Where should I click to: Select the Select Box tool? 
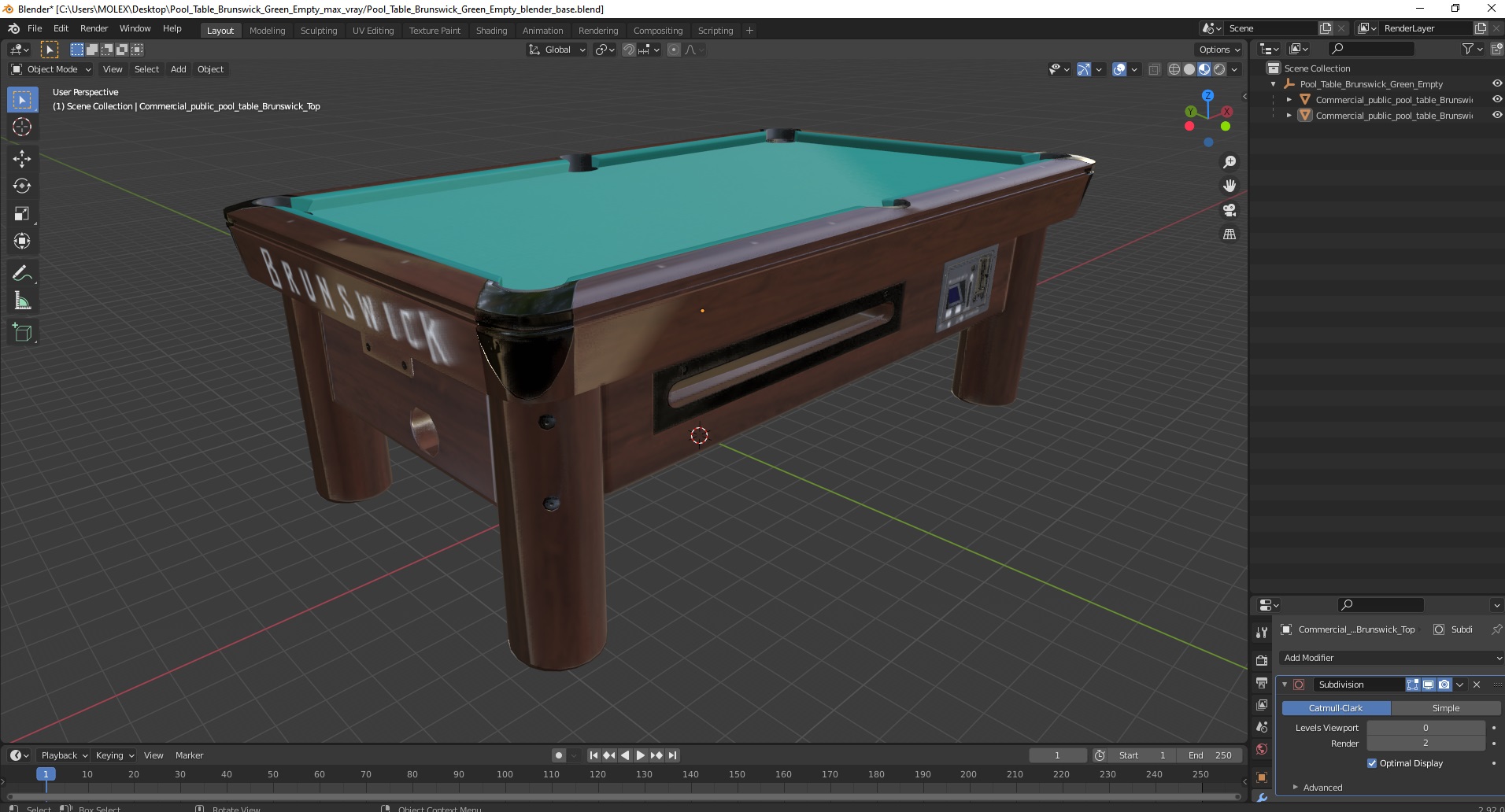tap(22, 99)
